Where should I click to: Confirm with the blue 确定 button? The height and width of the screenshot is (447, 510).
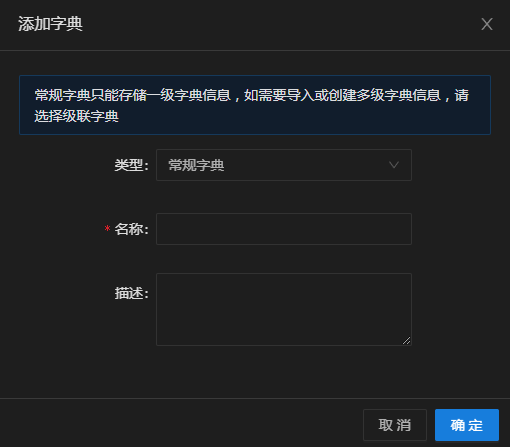[x=467, y=425]
